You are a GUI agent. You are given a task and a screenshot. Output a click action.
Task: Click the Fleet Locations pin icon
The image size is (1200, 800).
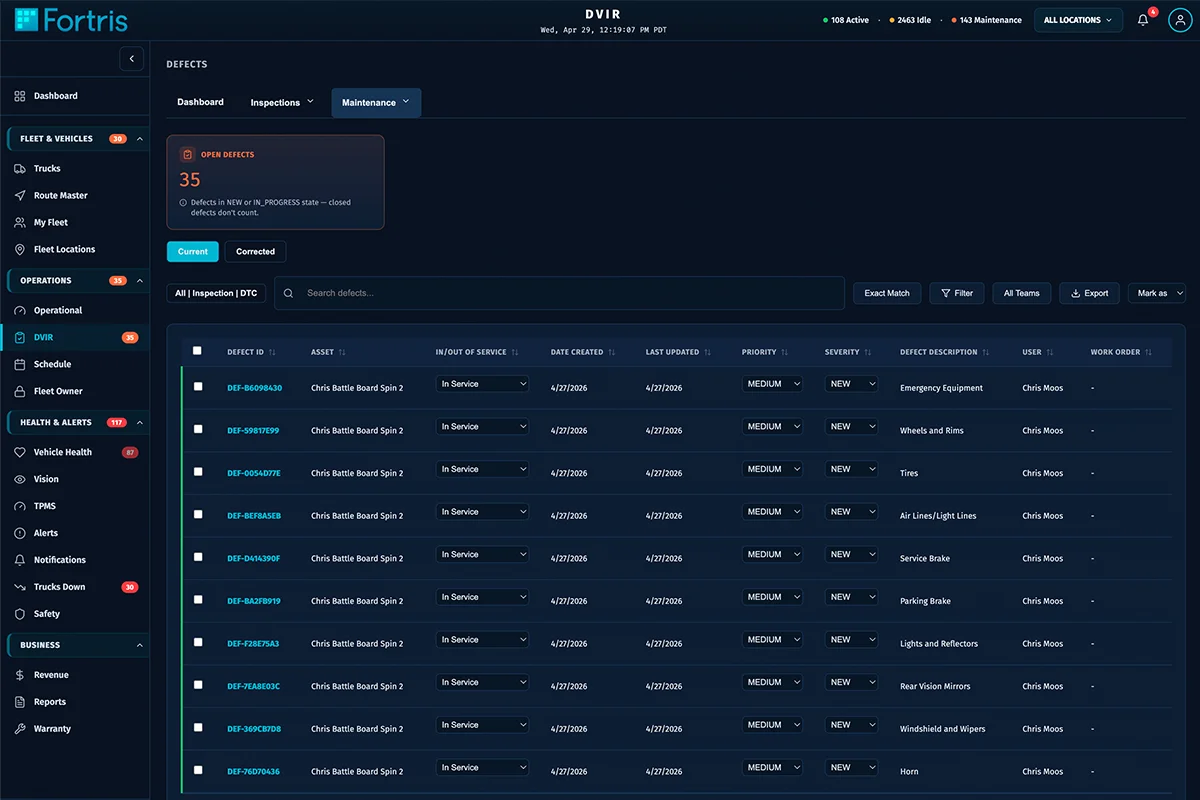point(20,250)
